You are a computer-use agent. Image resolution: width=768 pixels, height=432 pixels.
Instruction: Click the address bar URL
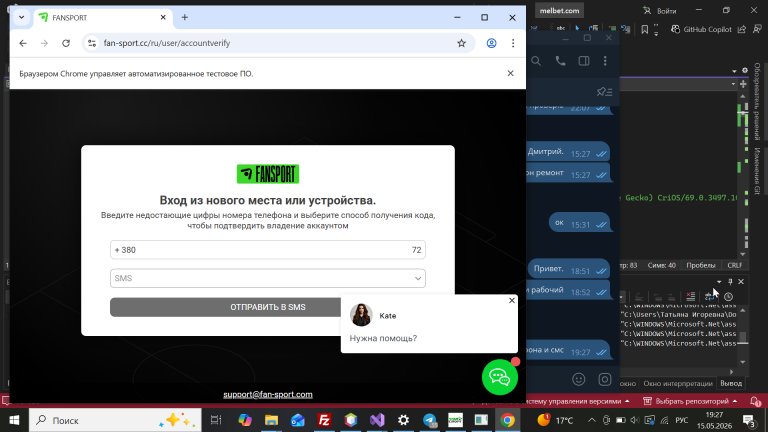click(x=167, y=43)
